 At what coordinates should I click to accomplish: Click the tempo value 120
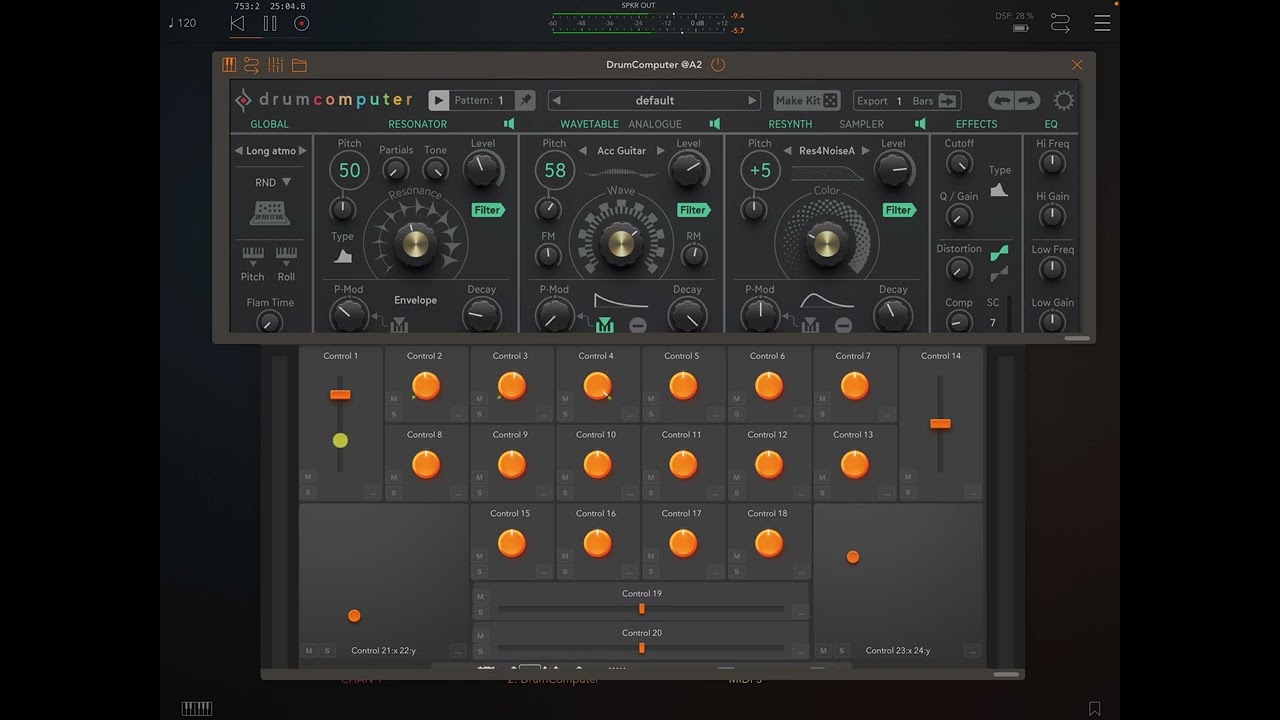pos(187,23)
